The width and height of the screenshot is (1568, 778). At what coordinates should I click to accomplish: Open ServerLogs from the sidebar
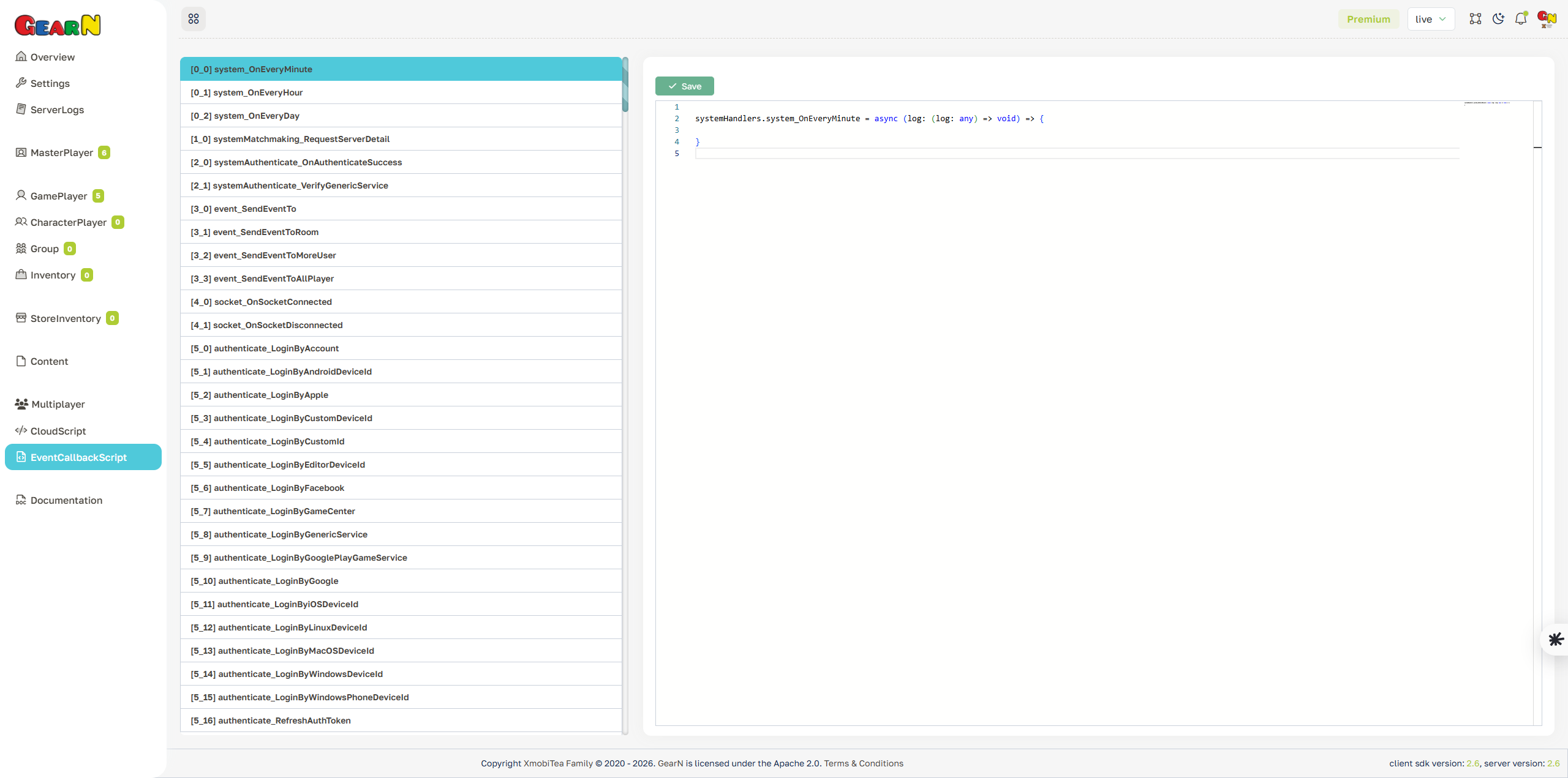(57, 110)
